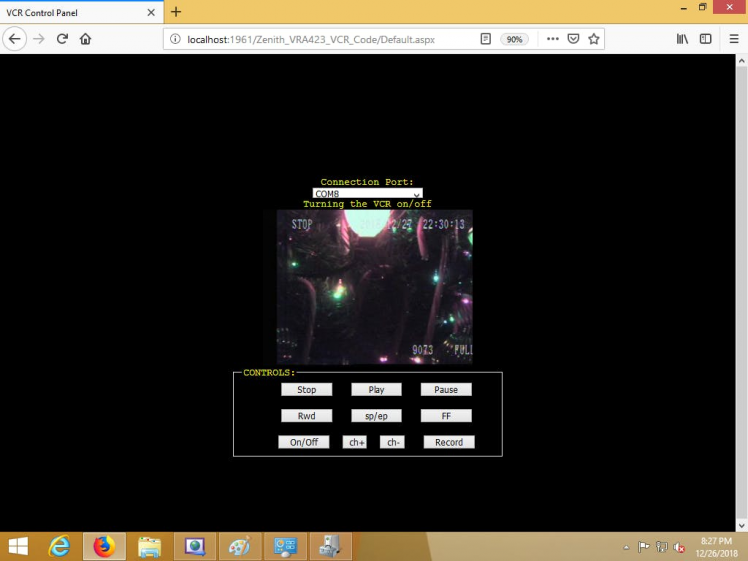This screenshot has width=748, height=561.
Task: Reload the current page
Action: [62, 39]
